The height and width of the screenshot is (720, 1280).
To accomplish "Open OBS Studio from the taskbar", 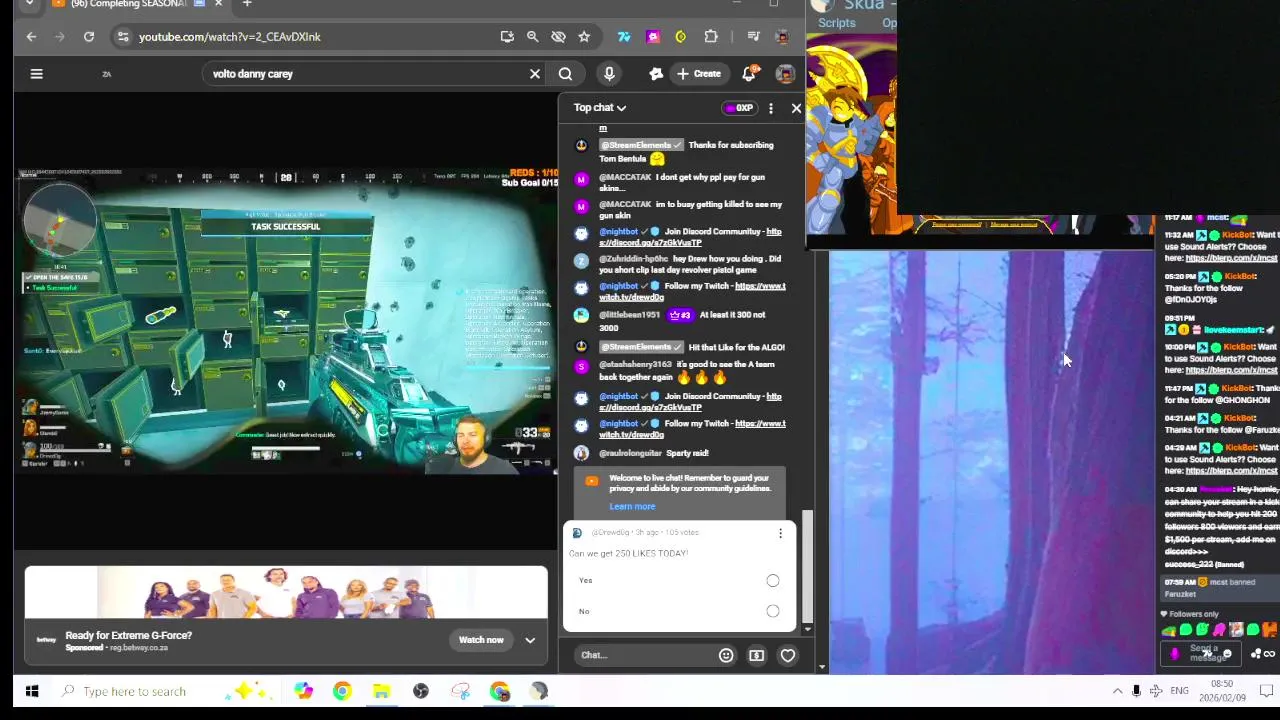I will point(421,691).
